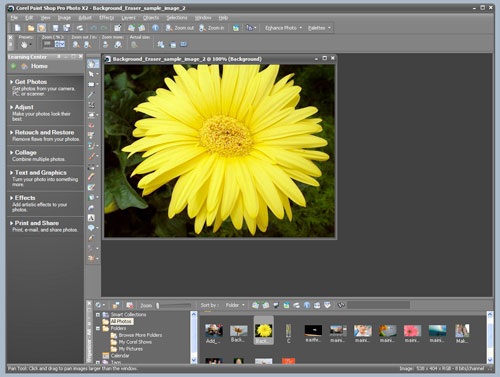Screen dimensions: 500x377
Task: Adjust the Organizer thumbnail Zoom slider
Action: 173,305
